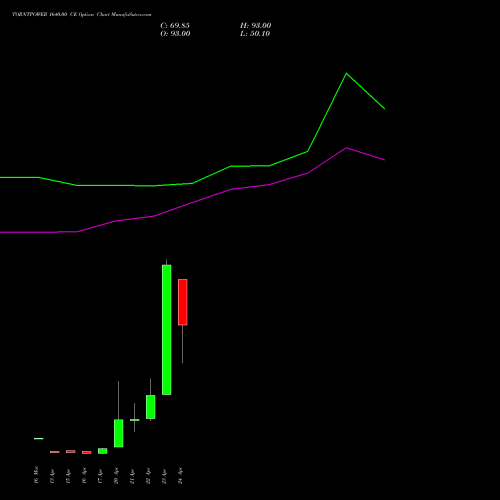Click the 24 Apr date label
Screen dimensions: 500x500
pos(180,476)
